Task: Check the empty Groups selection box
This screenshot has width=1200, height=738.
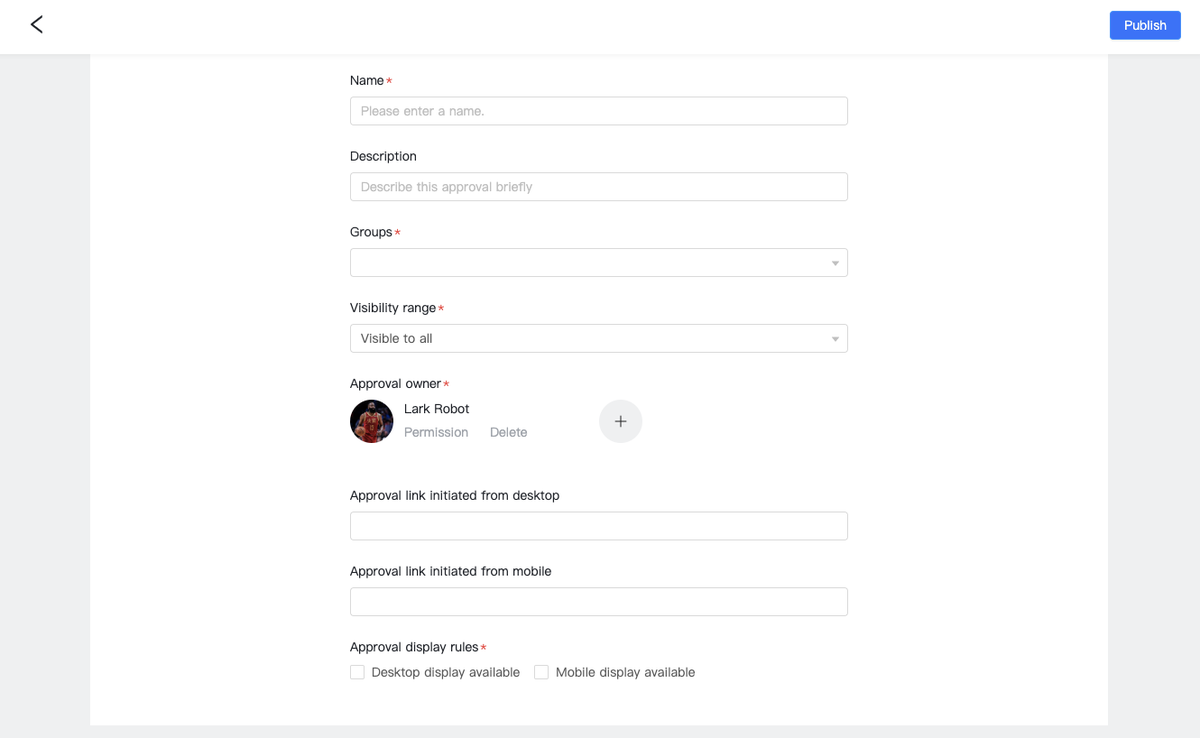Action: (598, 262)
